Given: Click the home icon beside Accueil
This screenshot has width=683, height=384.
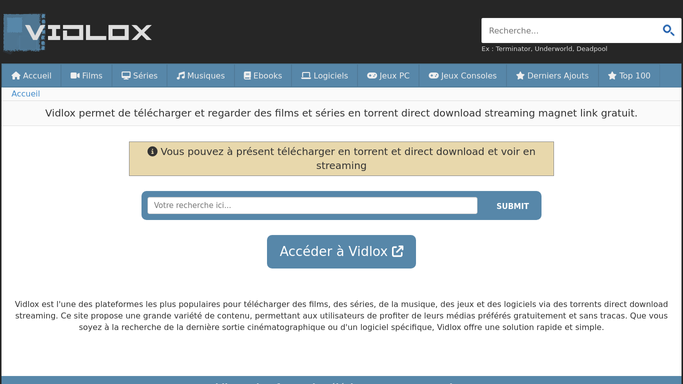Looking at the screenshot, I should point(16,76).
